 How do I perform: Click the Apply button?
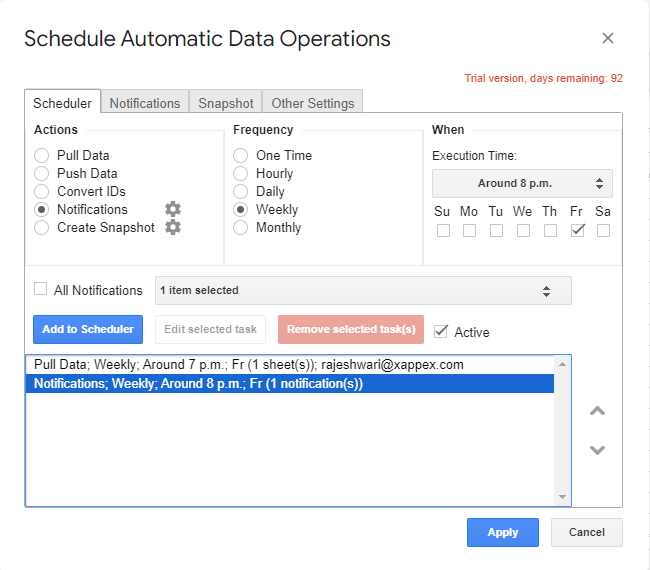(x=502, y=532)
